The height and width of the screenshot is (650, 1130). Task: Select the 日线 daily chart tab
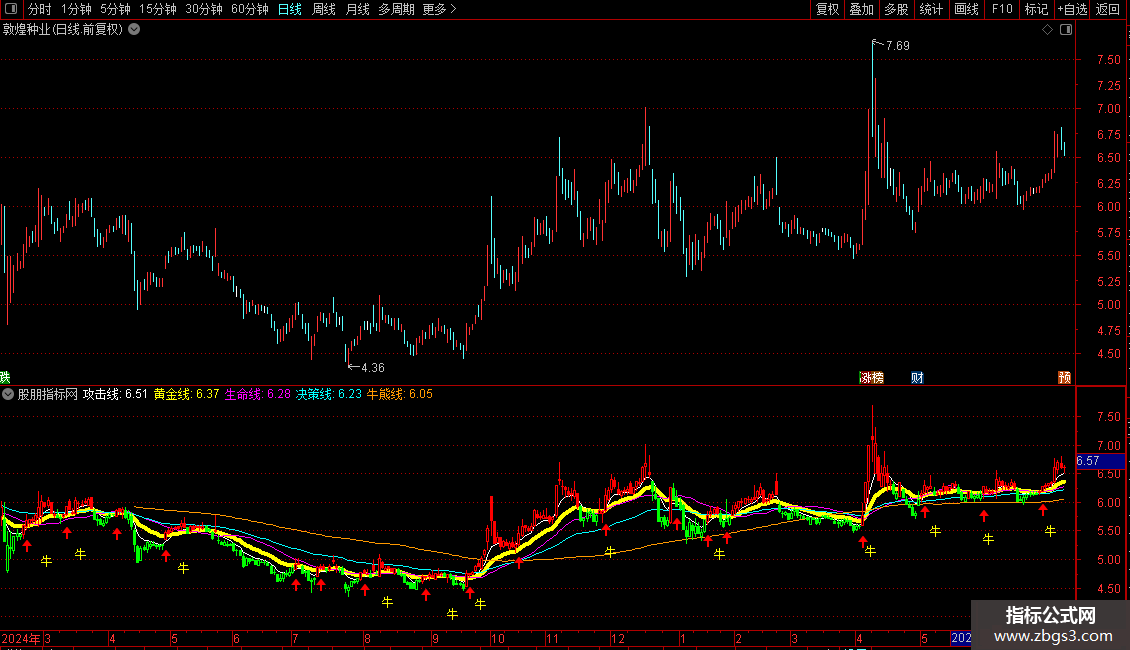click(290, 9)
